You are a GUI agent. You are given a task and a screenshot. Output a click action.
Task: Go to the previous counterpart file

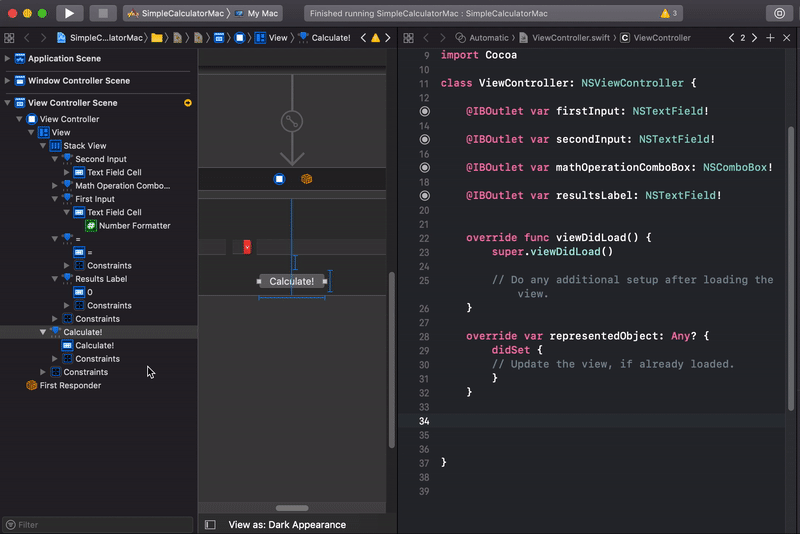pyautogui.click(x=732, y=38)
